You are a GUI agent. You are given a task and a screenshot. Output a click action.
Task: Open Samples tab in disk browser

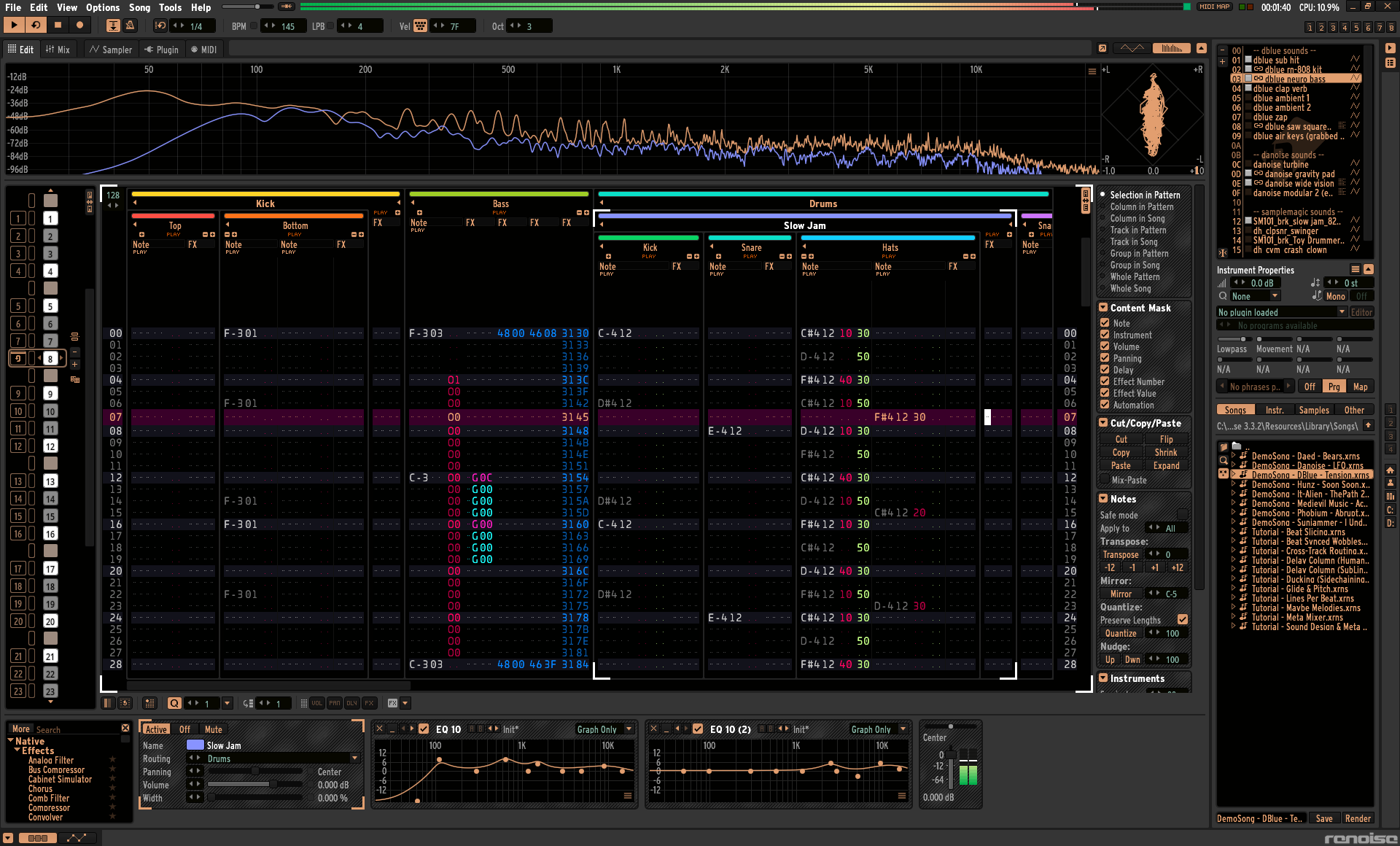coord(1314,410)
